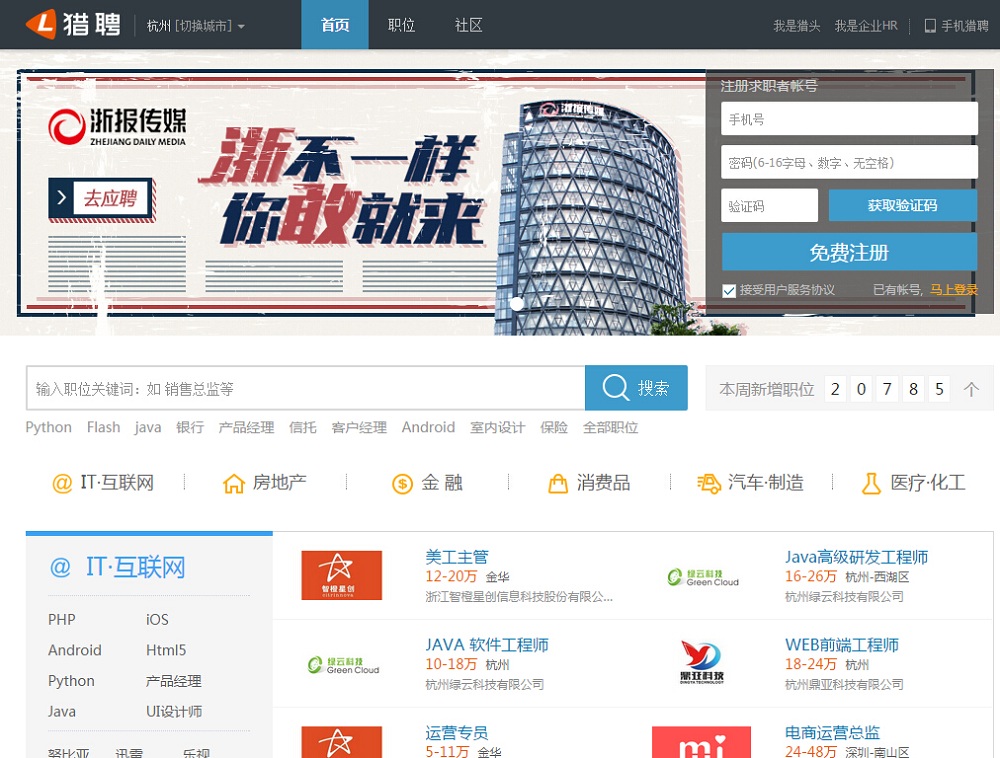Open the UI设计师 sidebar link
Viewport: 1000px width, 758px height.
[x=174, y=711]
